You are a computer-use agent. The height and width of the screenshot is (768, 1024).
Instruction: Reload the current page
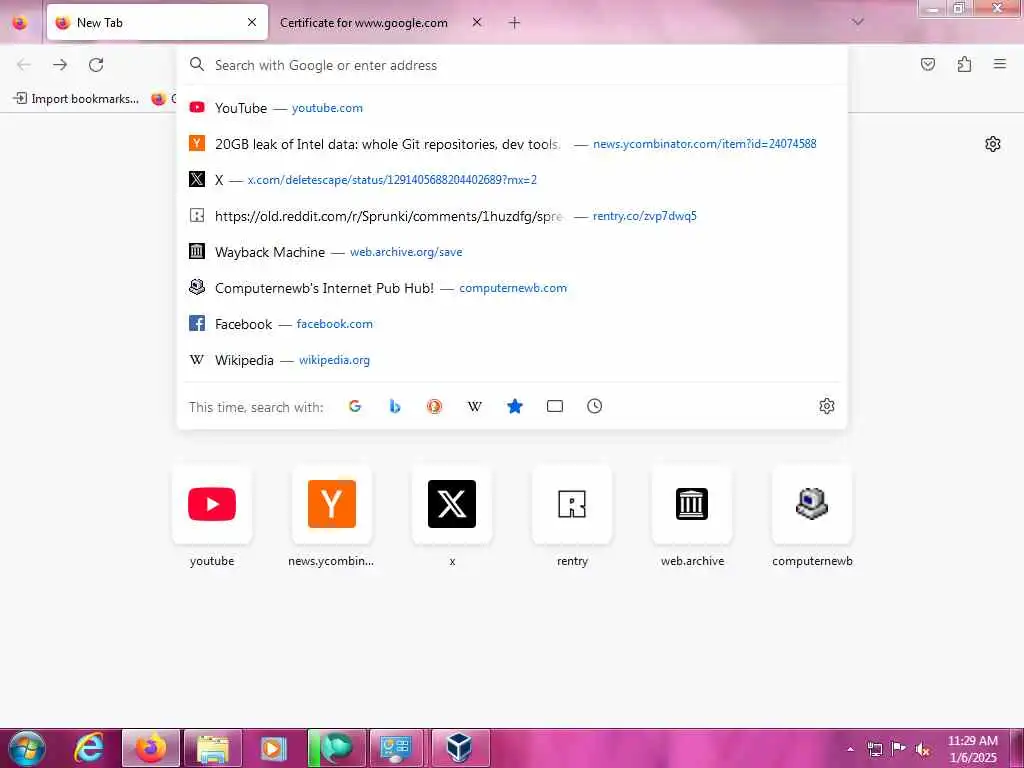pyautogui.click(x=96, y=65)
